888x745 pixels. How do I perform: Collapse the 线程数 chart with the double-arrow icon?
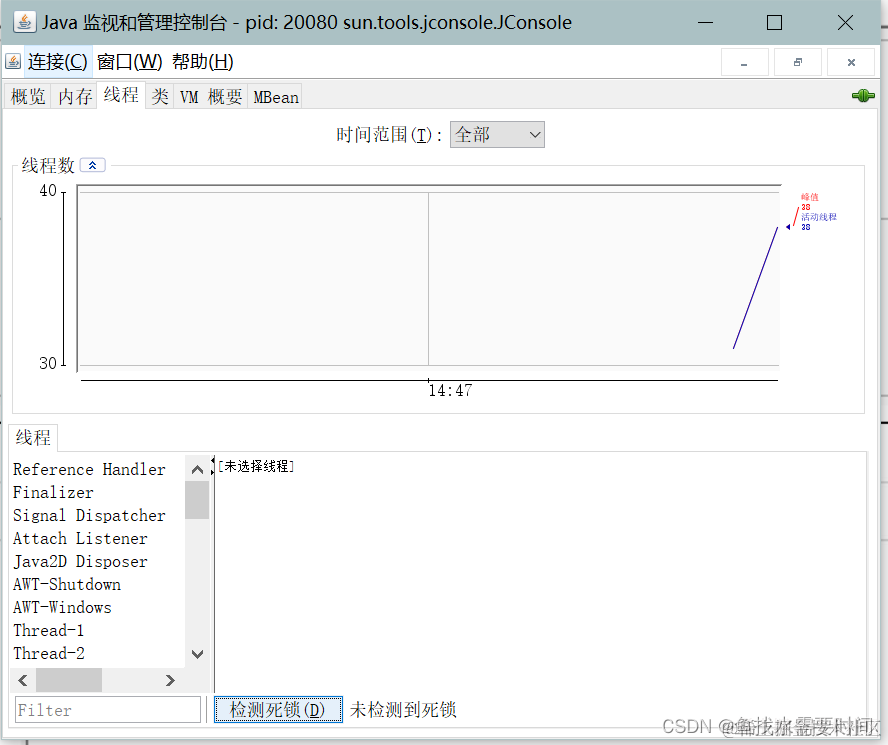click(92, 165)
